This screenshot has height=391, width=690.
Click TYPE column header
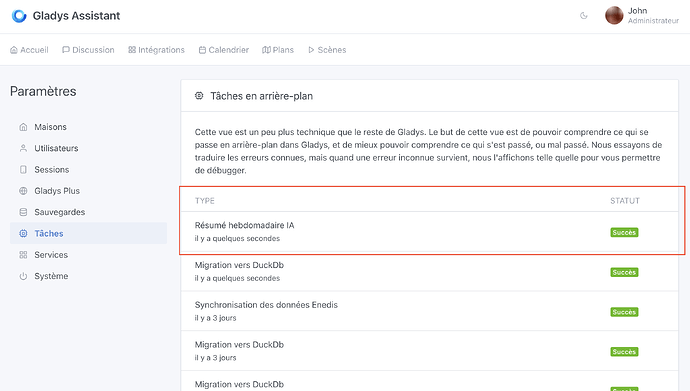point(205,201)
